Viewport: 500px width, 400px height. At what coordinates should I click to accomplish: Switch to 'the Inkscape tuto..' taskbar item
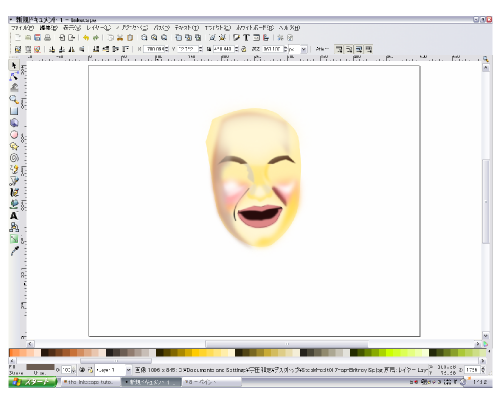pyautogui.click(x=90, y=382)
